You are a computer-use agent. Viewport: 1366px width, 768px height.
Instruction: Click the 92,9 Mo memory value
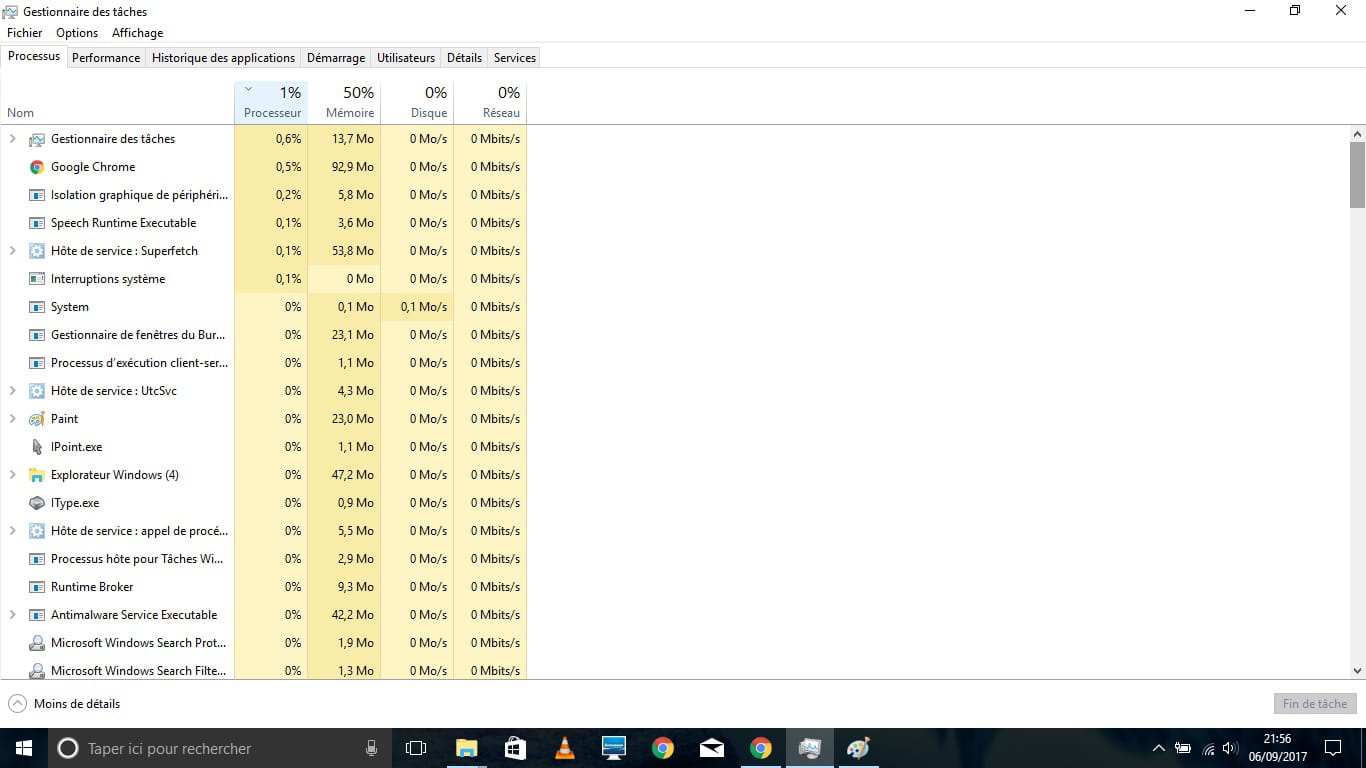pyautogui.click(x=353, y=167)
